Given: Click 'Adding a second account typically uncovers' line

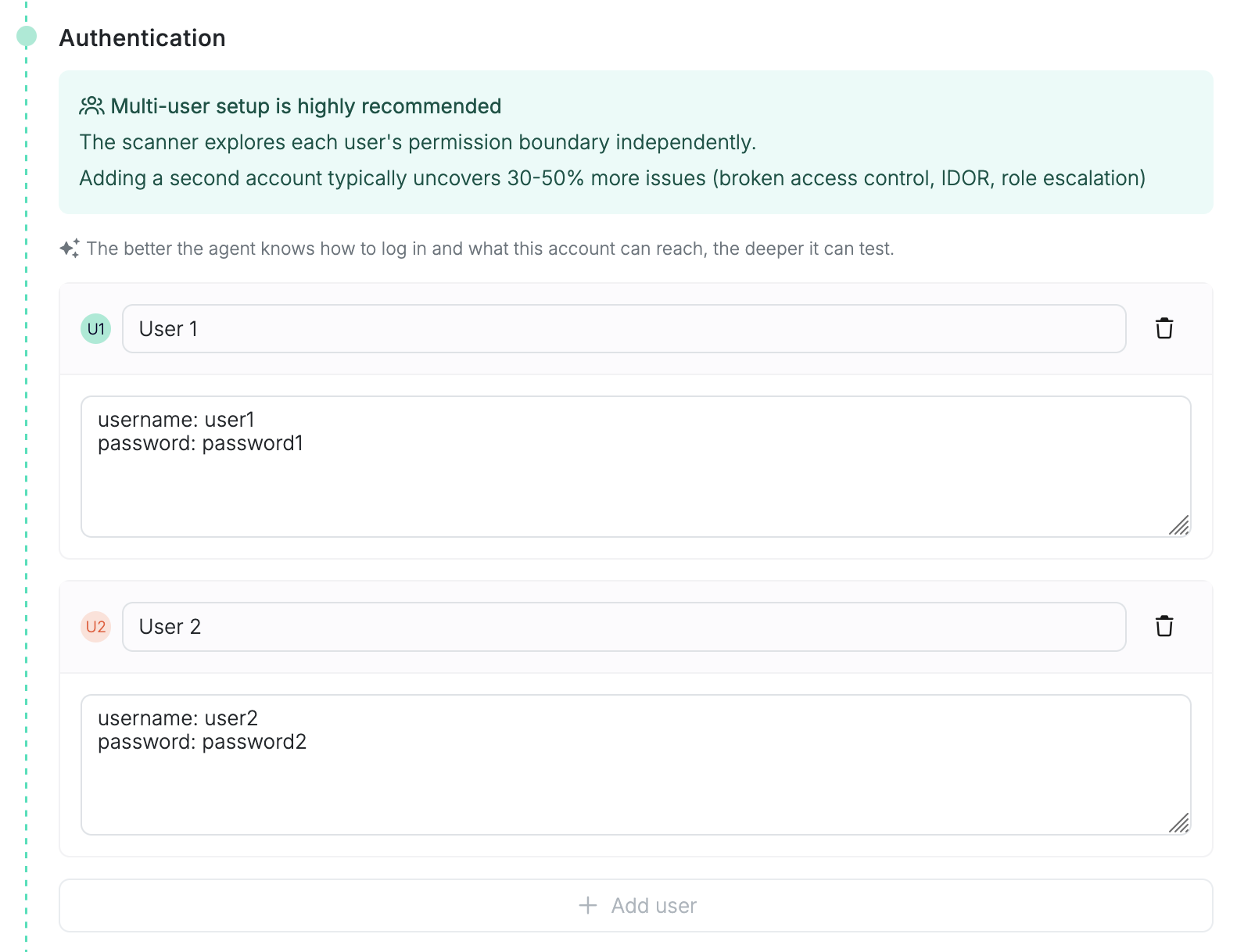Looking at the screenshot, I should coord(612,178).
